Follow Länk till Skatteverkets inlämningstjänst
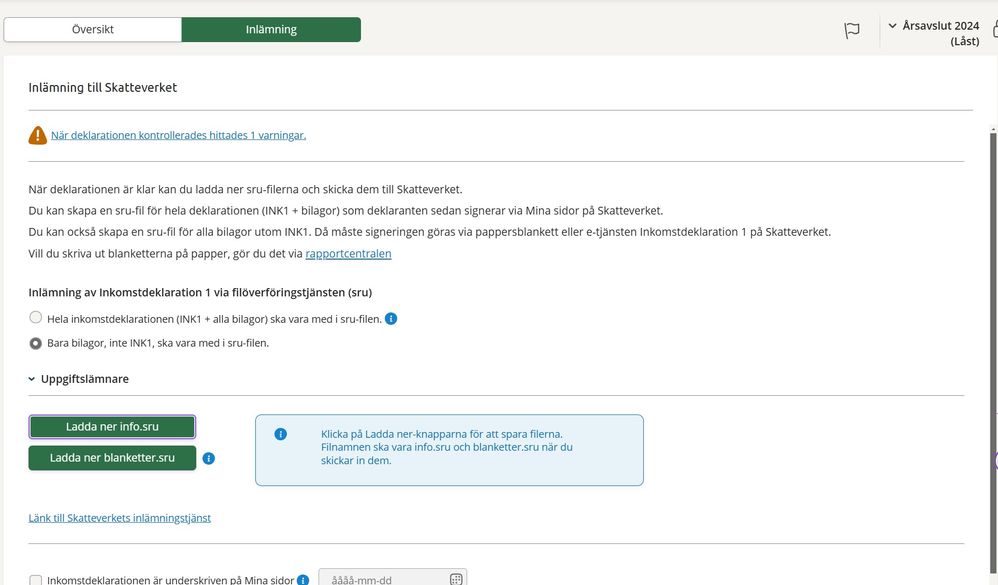Image resolution: width=998 pixels, height=585 pixels. [x=120, y=518]
